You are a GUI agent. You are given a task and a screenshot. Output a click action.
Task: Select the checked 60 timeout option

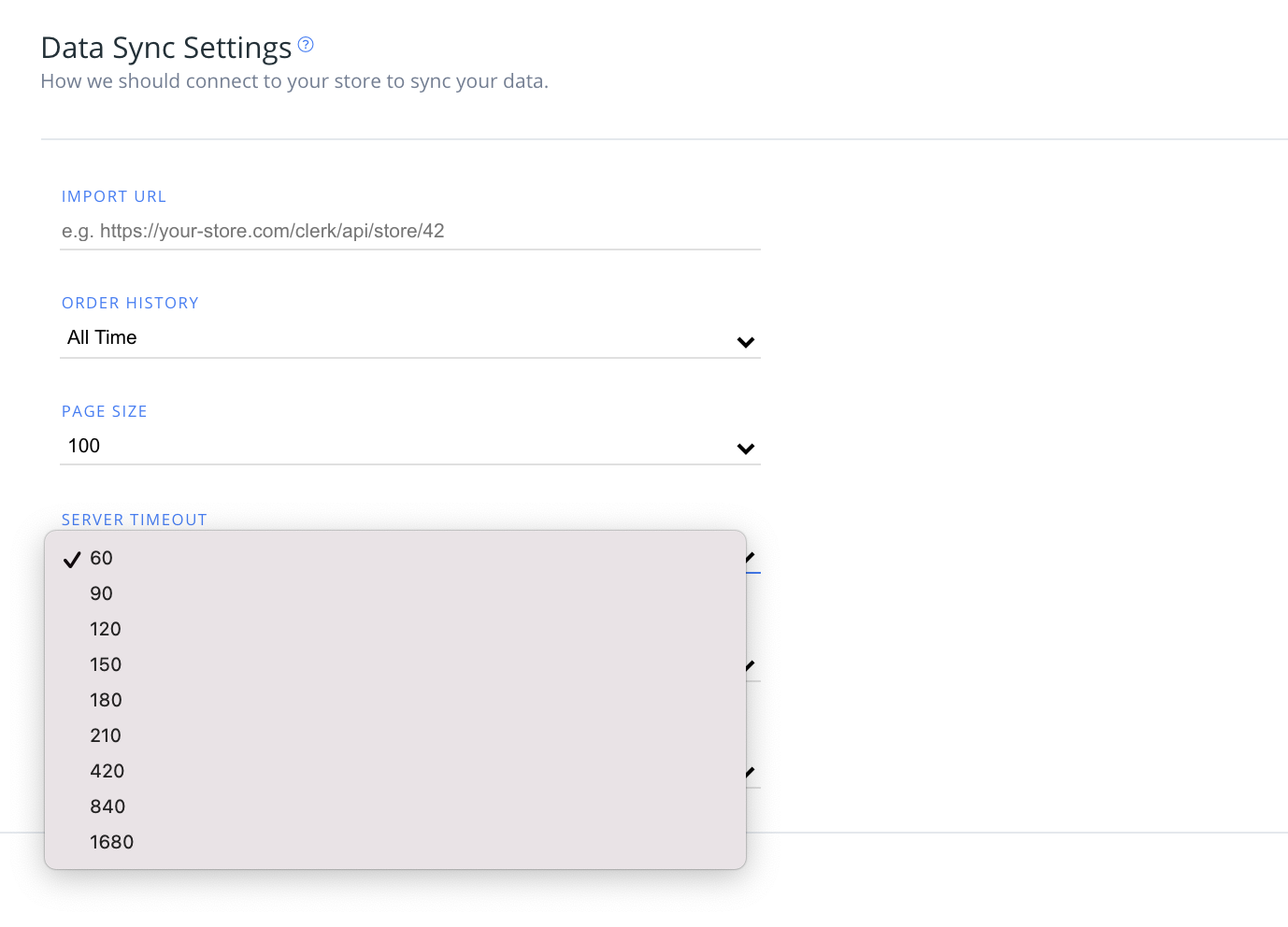101,559
